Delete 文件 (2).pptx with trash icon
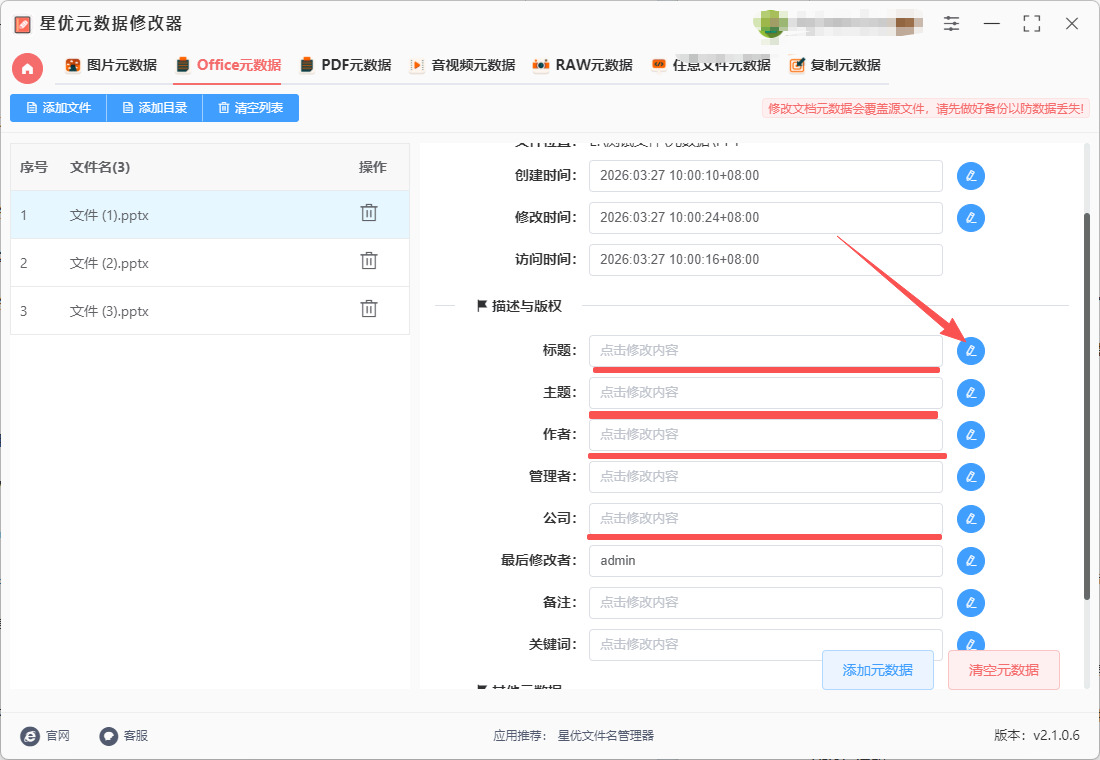 pyautogui.click(x=369, y=261)
